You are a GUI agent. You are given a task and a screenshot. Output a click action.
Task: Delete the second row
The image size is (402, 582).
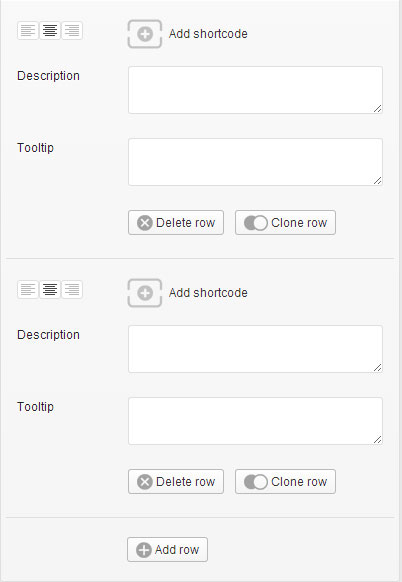[x=176, y=482]
